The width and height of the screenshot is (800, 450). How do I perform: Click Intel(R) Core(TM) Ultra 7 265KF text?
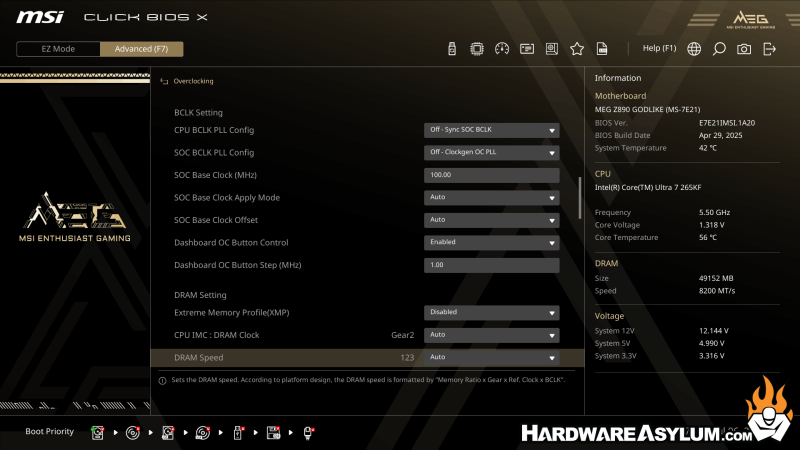point(648,187)
